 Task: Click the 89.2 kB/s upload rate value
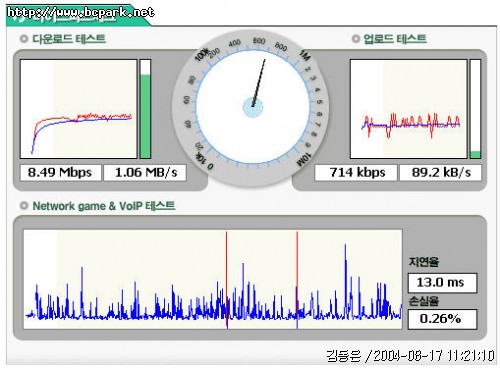tap(440, 173)
